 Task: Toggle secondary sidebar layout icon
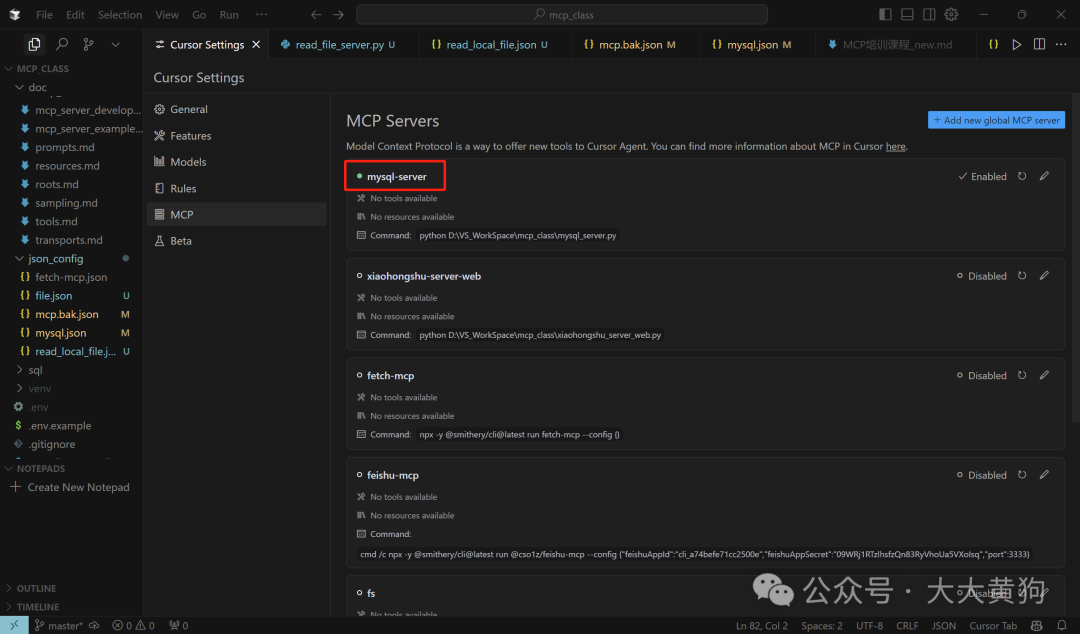coord(929,14)
